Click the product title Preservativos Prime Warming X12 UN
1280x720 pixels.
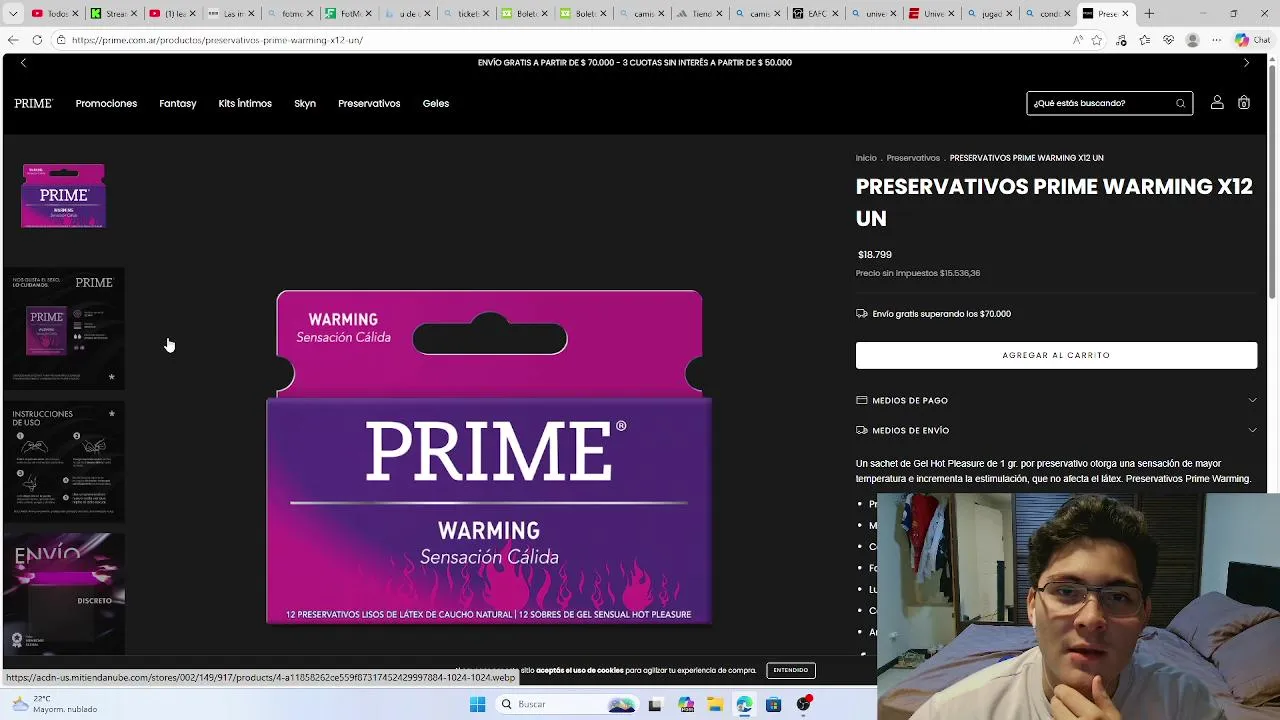click(x=1054, y=202)
